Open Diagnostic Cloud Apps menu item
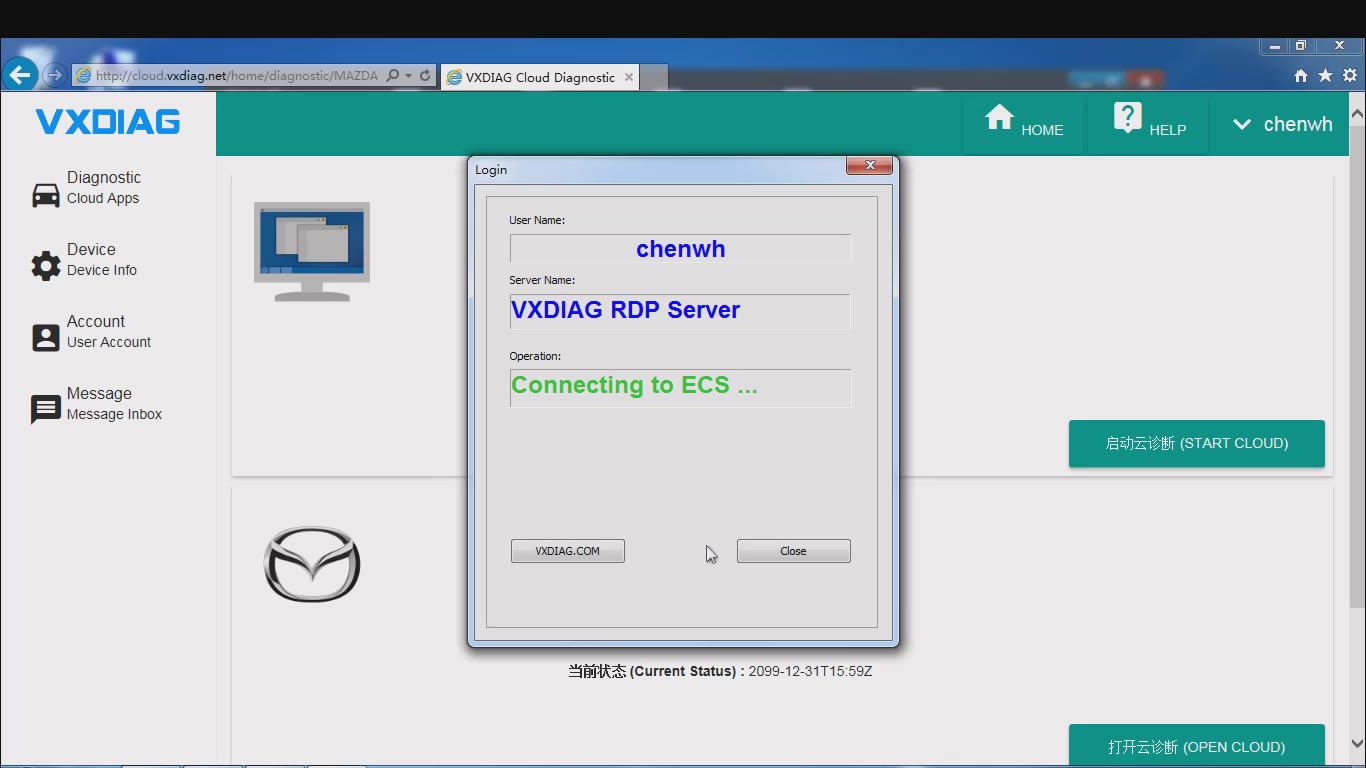The height and width of the screenshot is (768, 1366). [104, 187]
